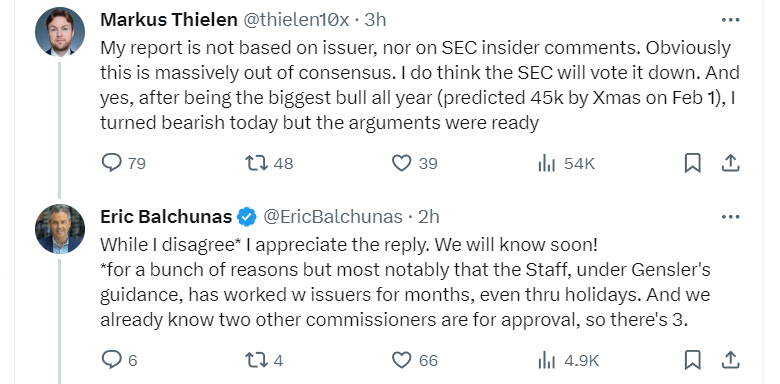Screen dimensions: 780x384
Task: Visit the @EricBalchunas handle link
Action: click(x=332, y=217)
